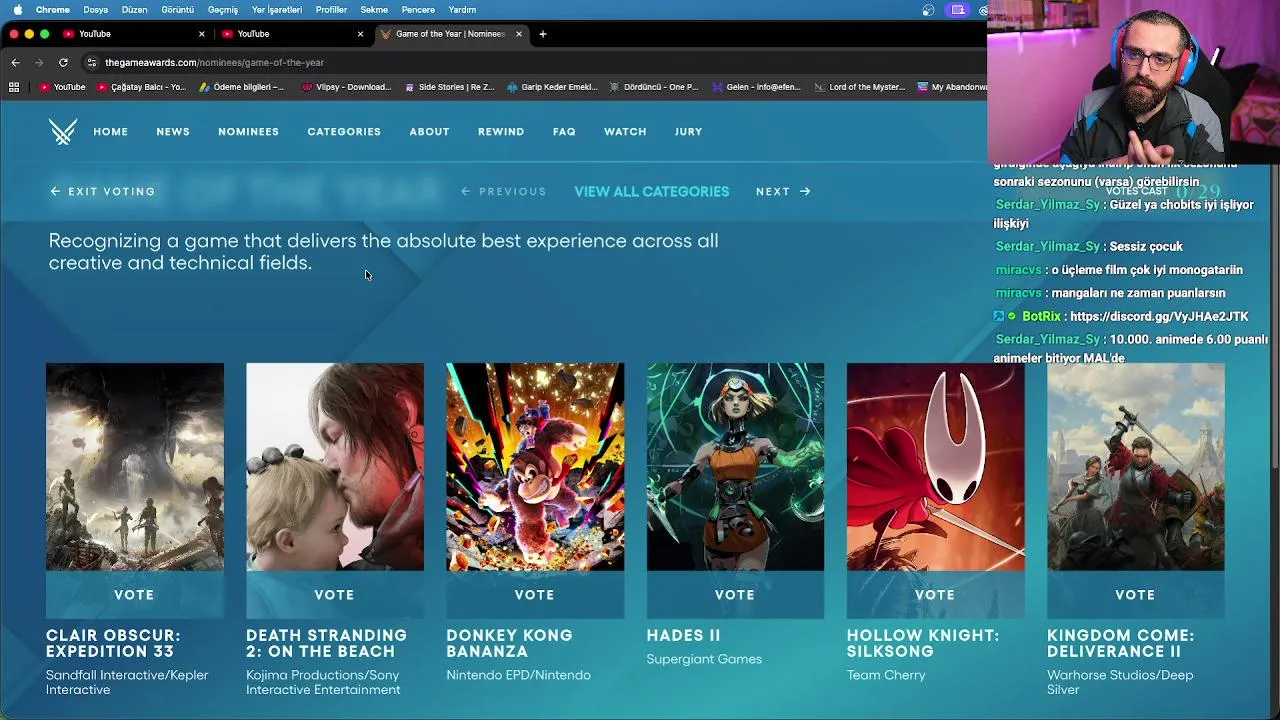Image resolution: width=1280 pixels, height=720 pixels.
Task: Open the My Abandonware bookmark
Action: coord(952,87)
